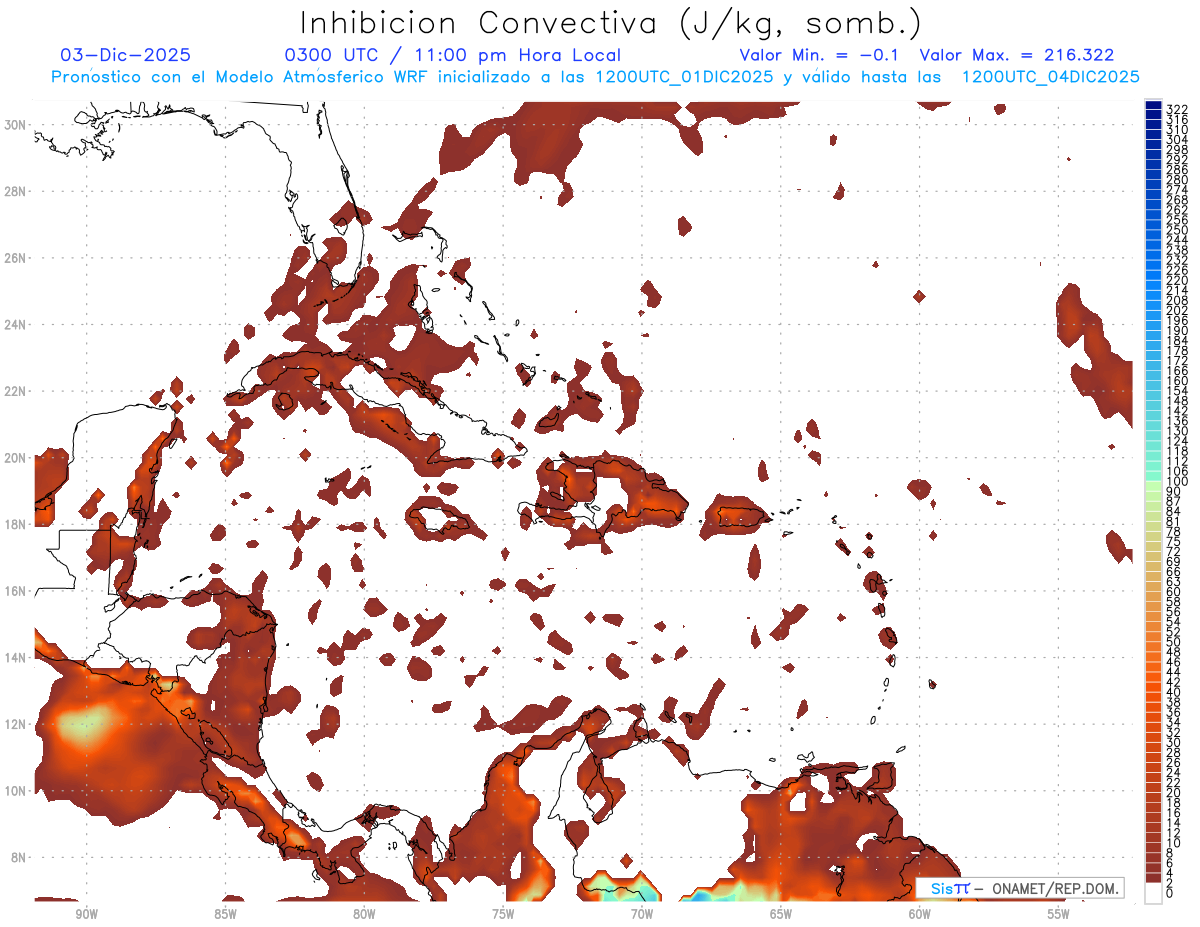Click the '70W' longitude label

tap(642, 914)
